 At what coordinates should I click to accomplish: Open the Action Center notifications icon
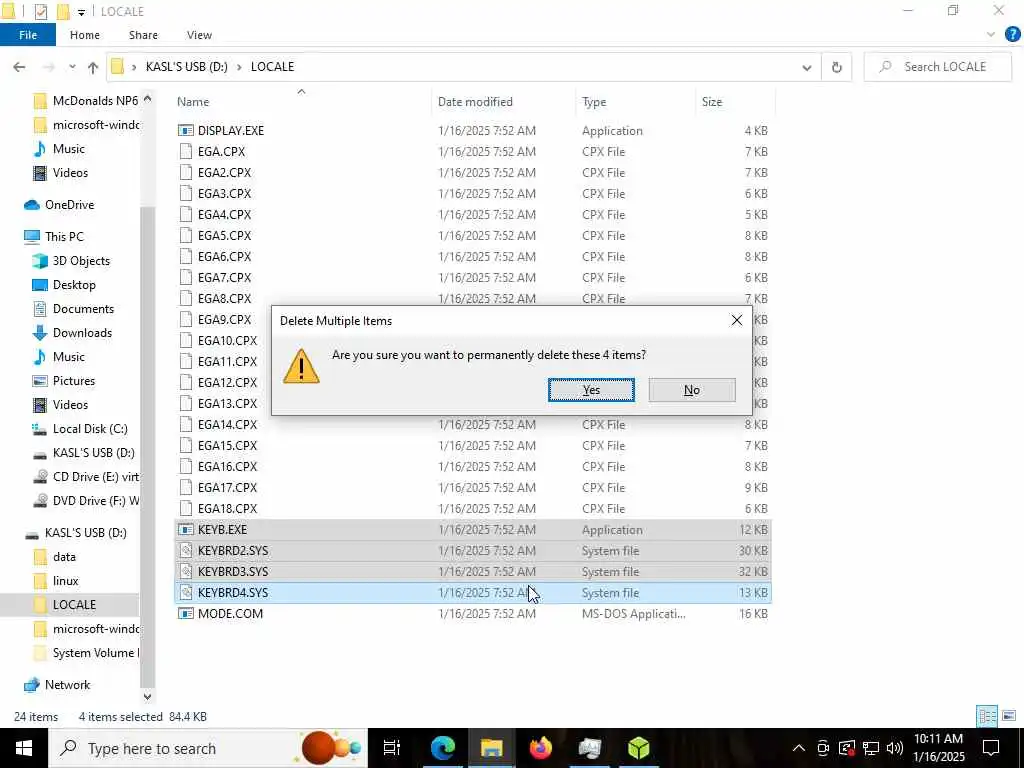[991, 748]
